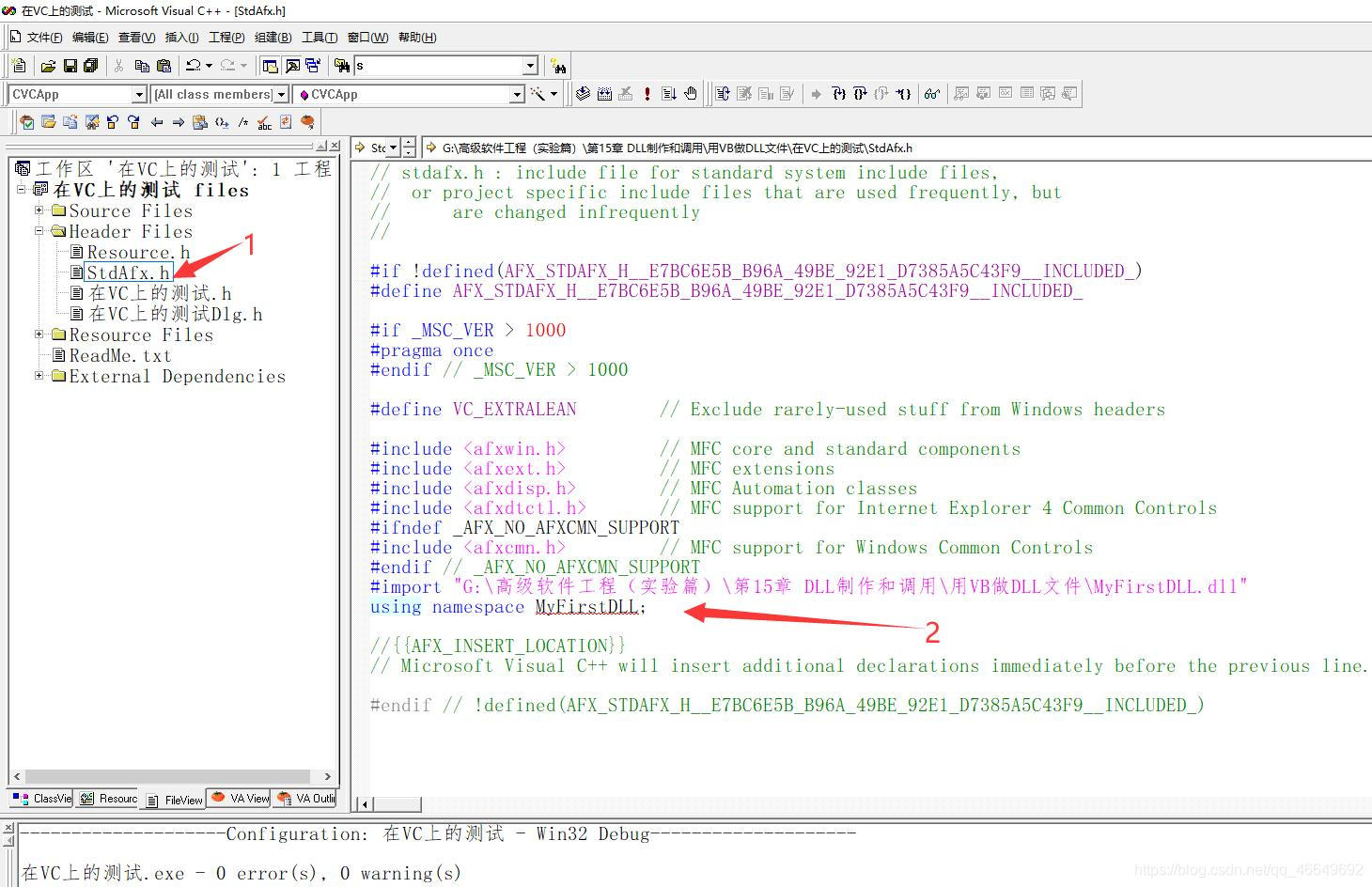Click the Paste clipboard icon
The height and width of the screenshot is (887, 1372).
pos(164,66)
